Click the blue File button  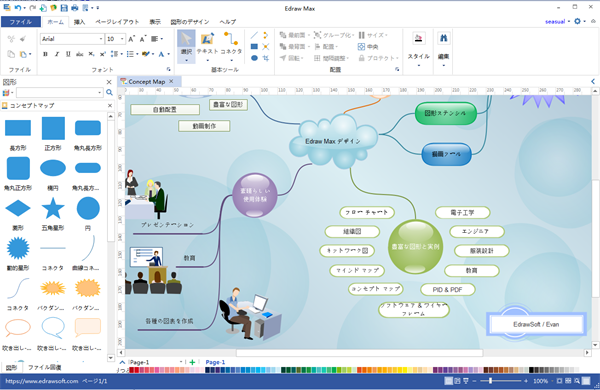[21, 22]
